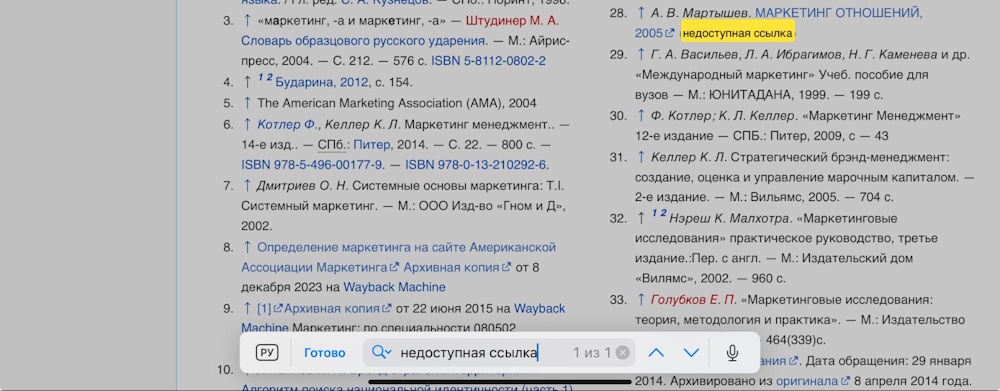Open the МАРКЕТИНГ ОТНОШЕНИЙ link in reference 28
This screenshot has height=391, width=1000.
[838, 13]
